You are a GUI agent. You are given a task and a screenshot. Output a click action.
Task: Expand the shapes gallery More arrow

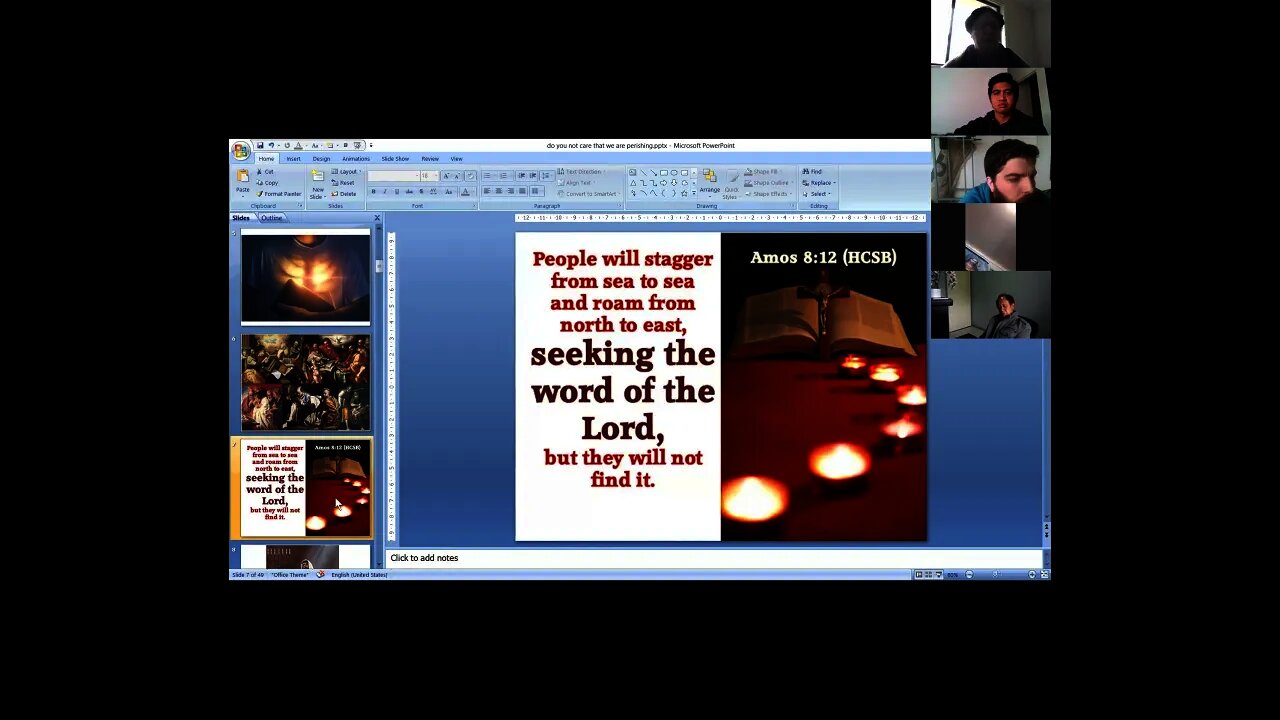tap(694, 193)
